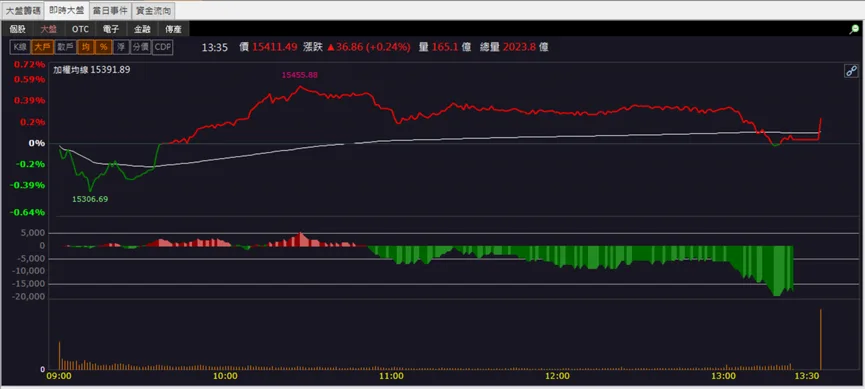Open the 資金流向 tab
The width and height of the screenshot is (865, 389).
tap(154, 10)
